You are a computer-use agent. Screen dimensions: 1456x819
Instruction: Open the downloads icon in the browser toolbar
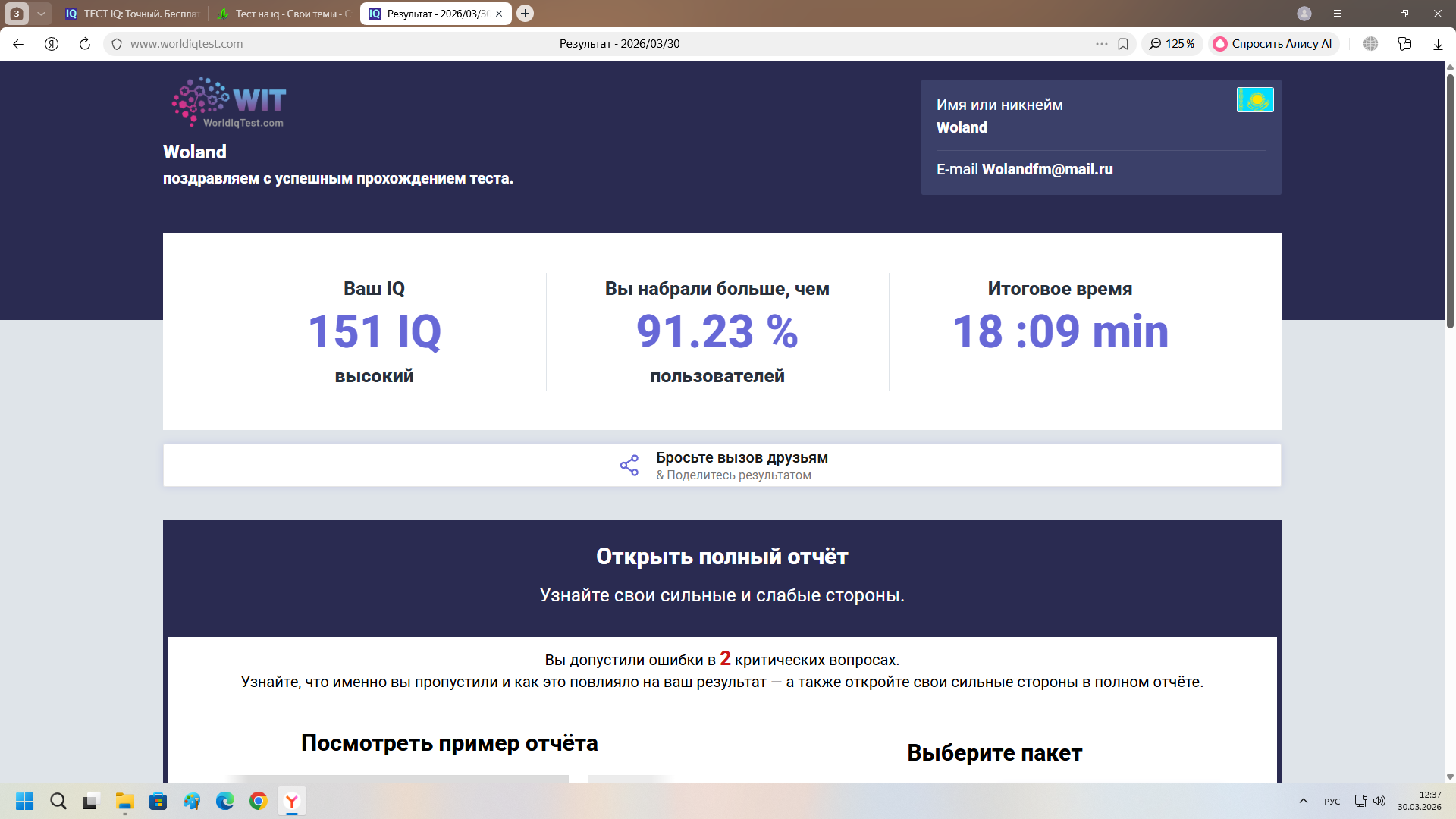[x=1438, y=44]
